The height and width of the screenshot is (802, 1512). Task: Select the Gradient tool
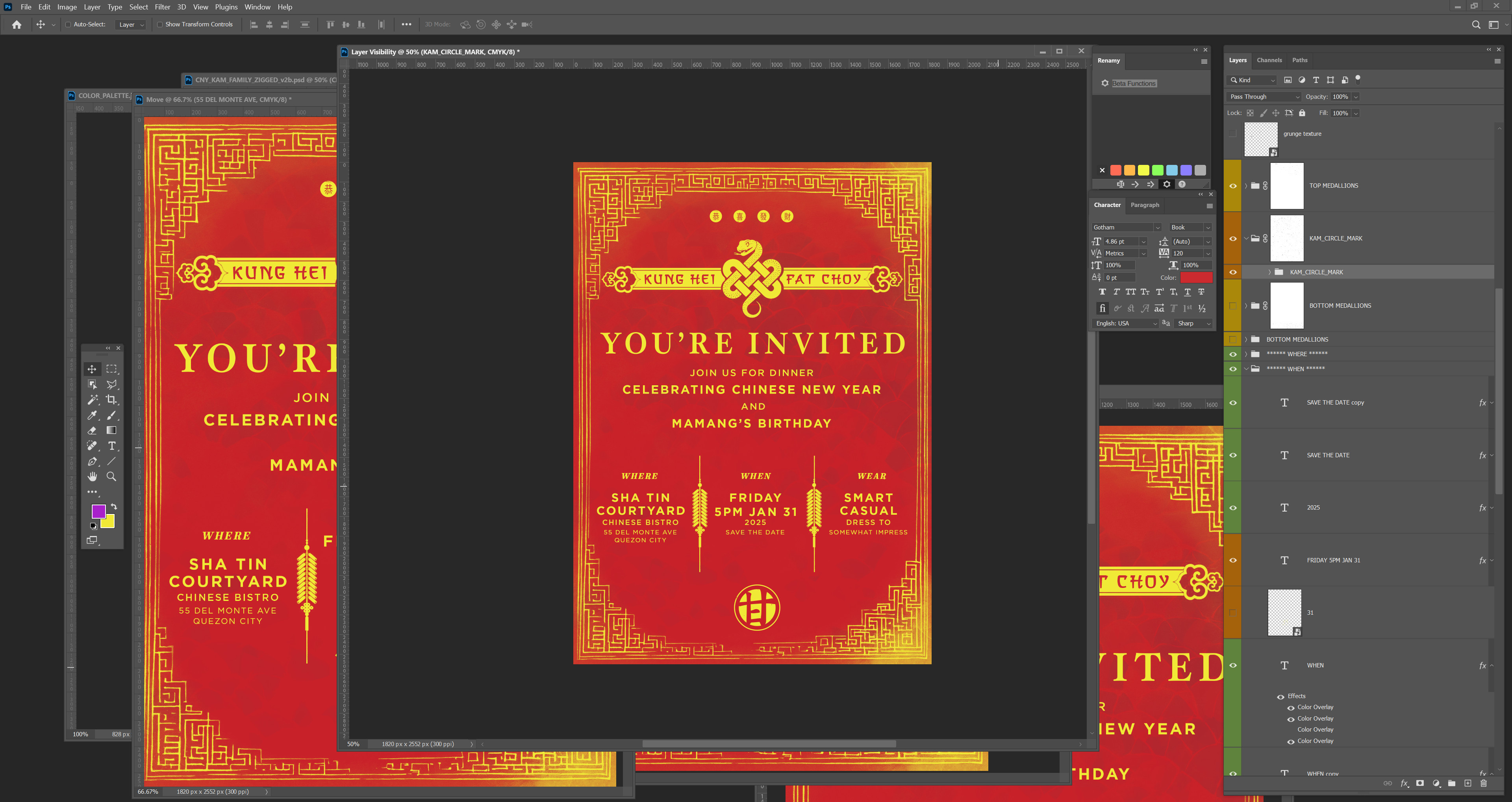click(111, 431)
